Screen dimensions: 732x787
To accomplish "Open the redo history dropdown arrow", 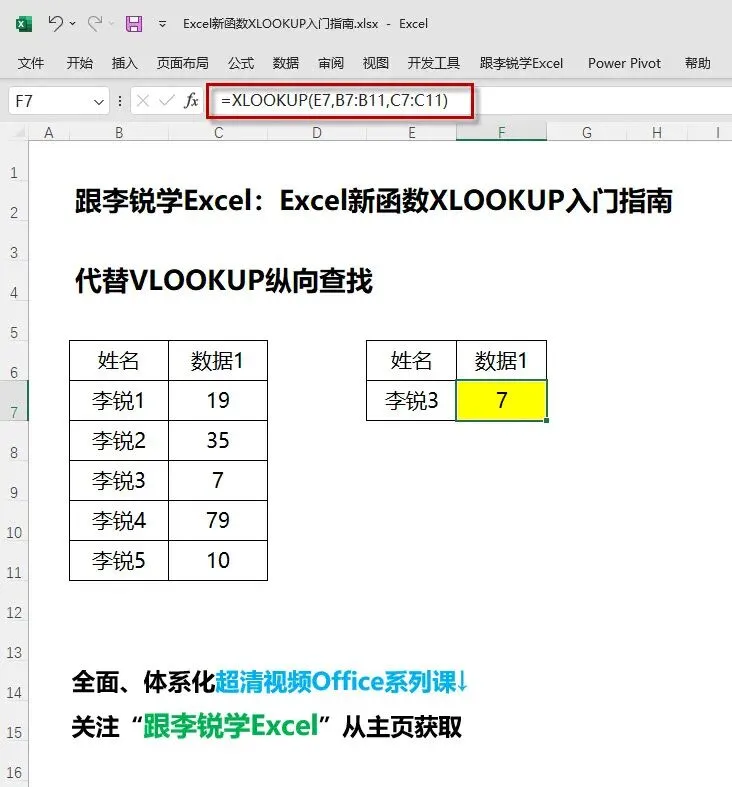I will (111, 24).
